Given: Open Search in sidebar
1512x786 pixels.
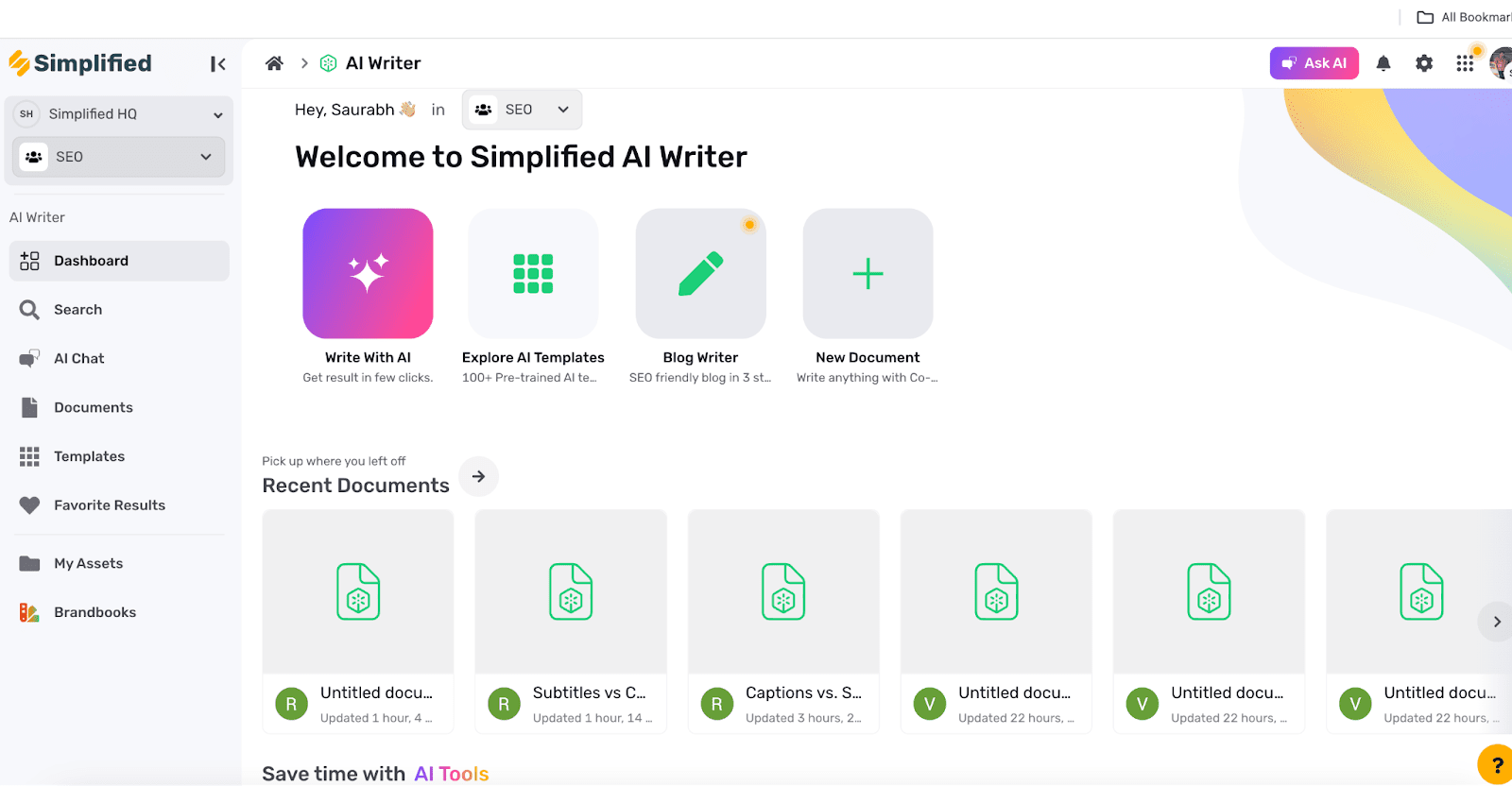Looking at the screenshot, I should [x=119, y=310].
